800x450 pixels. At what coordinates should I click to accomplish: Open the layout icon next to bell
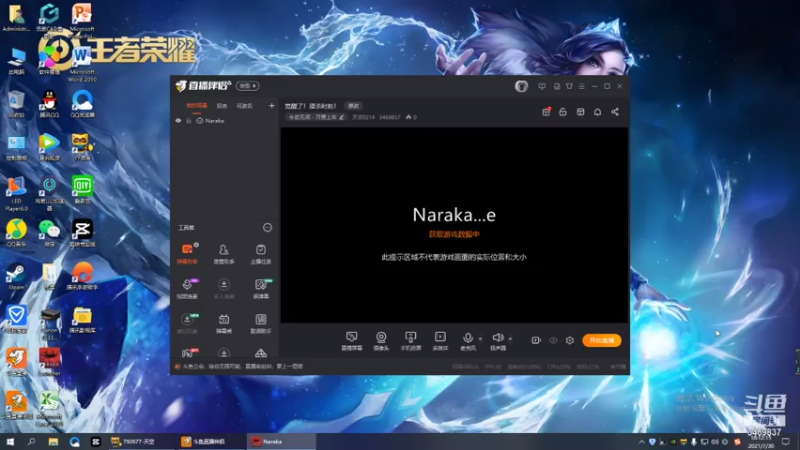tap(580, 112)
